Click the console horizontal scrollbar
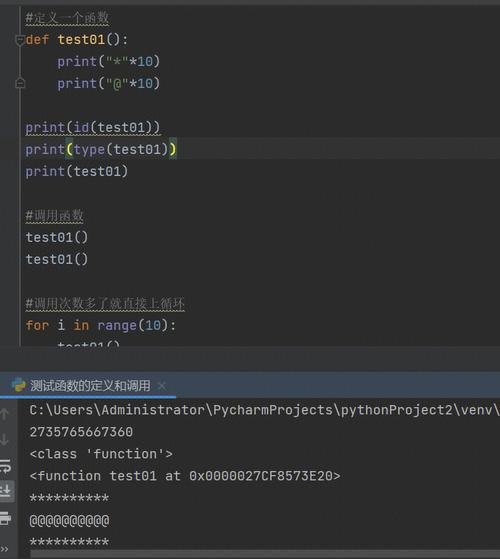The height and width of the screenshot is (559, 500). [265, 554]
